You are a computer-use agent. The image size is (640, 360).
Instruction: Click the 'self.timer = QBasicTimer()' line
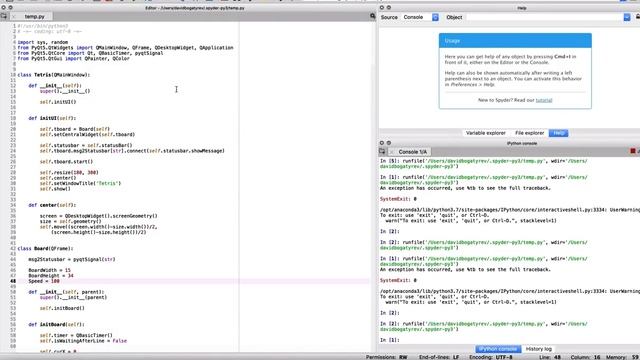[x=76, y=336]
